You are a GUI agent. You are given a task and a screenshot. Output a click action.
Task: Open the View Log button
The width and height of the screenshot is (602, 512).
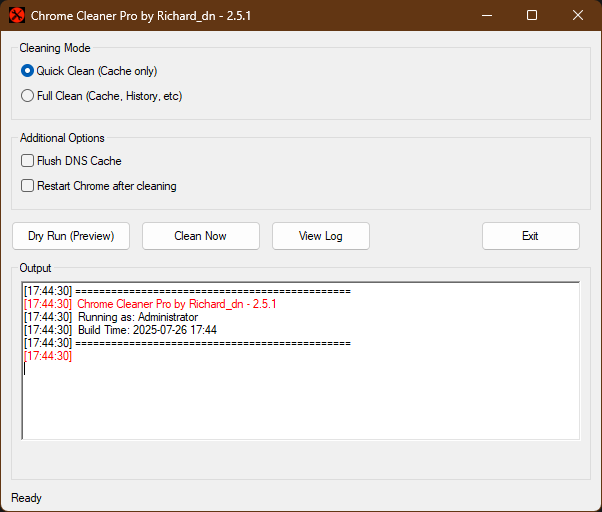click(x=321, y=236)
